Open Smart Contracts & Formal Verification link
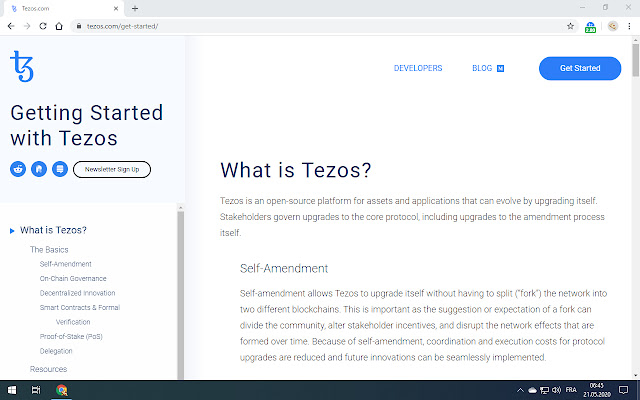The image size is (640, 400). tap(80, 314)
